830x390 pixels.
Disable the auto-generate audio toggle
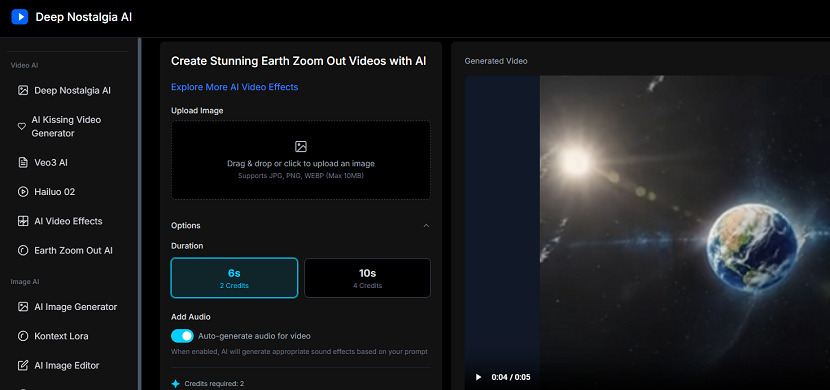pos(182,335)
